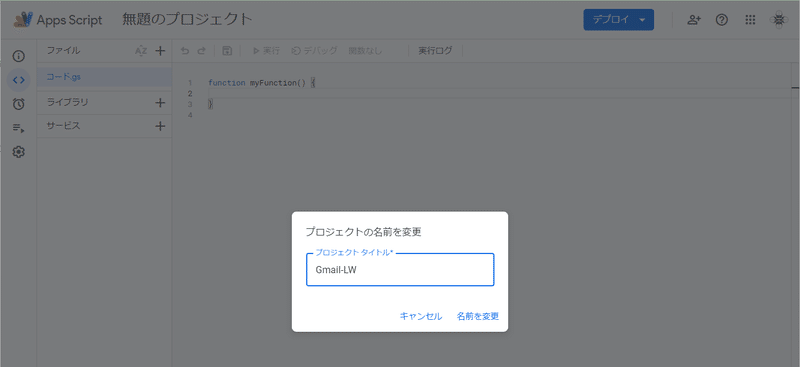Screen dimensions: 800x367
Task: Click the redo arrow in editor toolbar
Action: [x=201, y=51]
